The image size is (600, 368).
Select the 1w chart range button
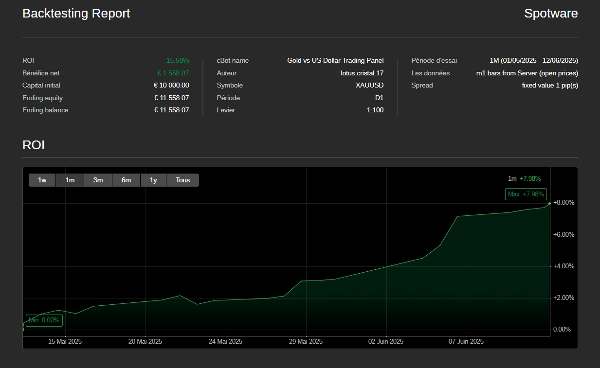42,180
